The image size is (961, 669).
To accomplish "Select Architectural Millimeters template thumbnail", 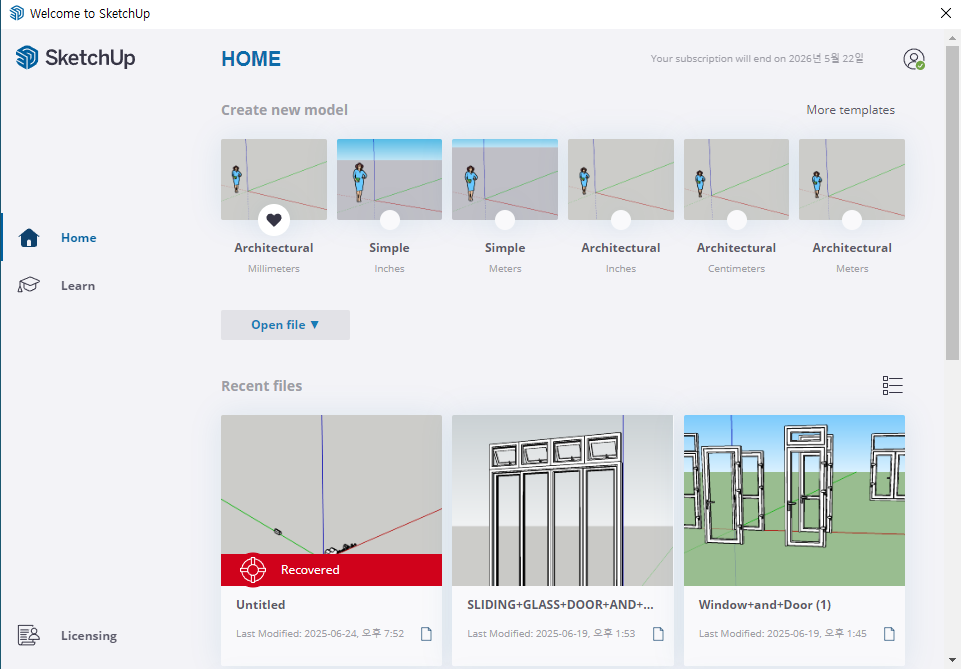I will [274, 179].
